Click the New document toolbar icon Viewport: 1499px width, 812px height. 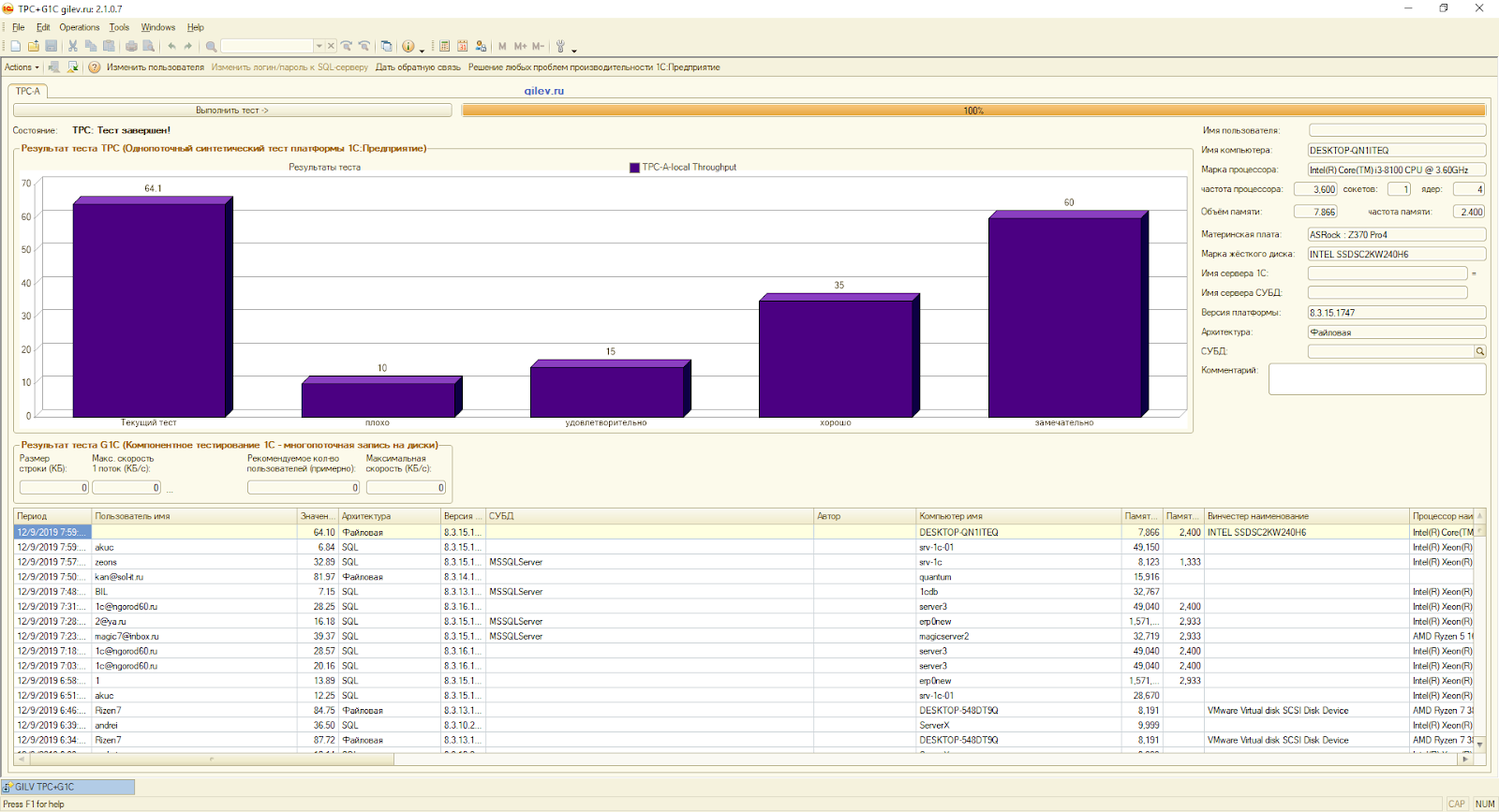(x=16, y=46)
